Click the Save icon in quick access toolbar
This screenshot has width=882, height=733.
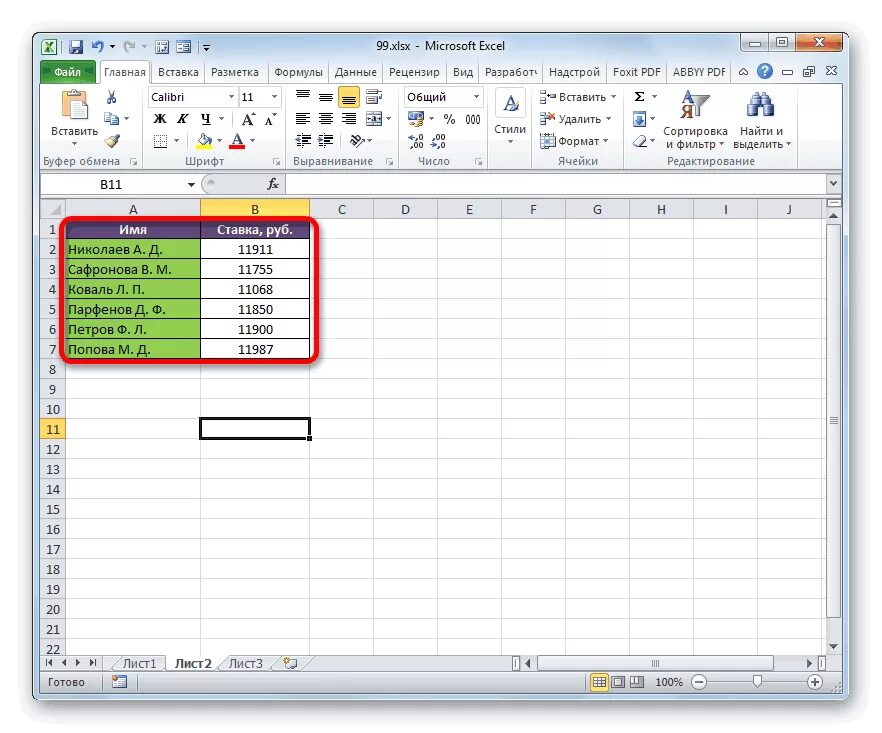click(76, 47)
